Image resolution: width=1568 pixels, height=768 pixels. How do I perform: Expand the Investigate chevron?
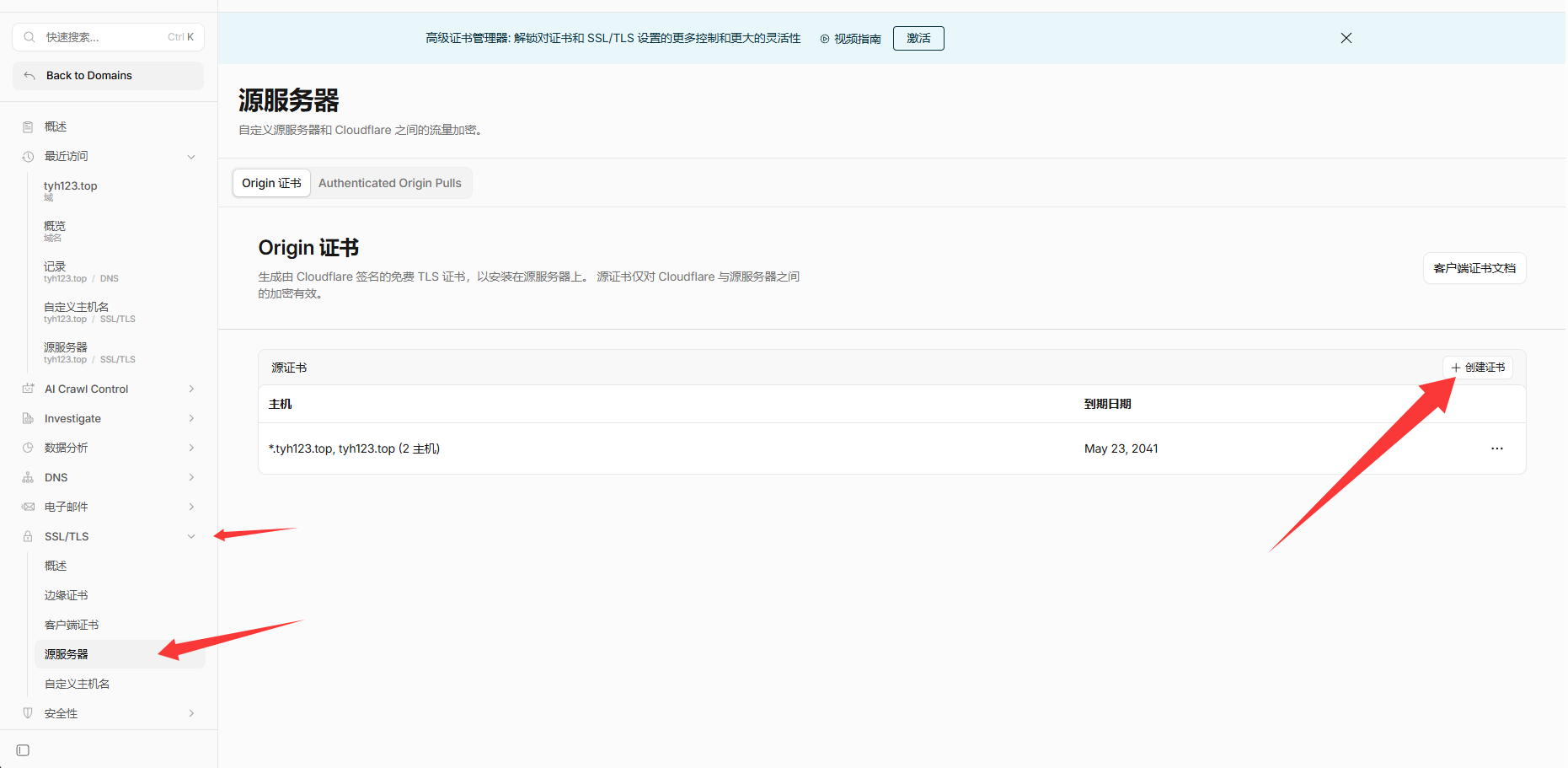tap(191, 418)
